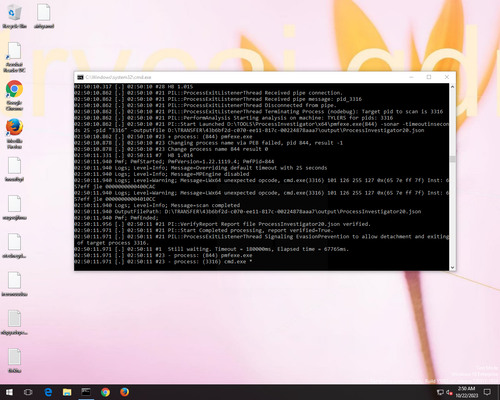The image size is (500, 400).
Task: Minimize the cmd.exe window
Action: click(411, 77)
